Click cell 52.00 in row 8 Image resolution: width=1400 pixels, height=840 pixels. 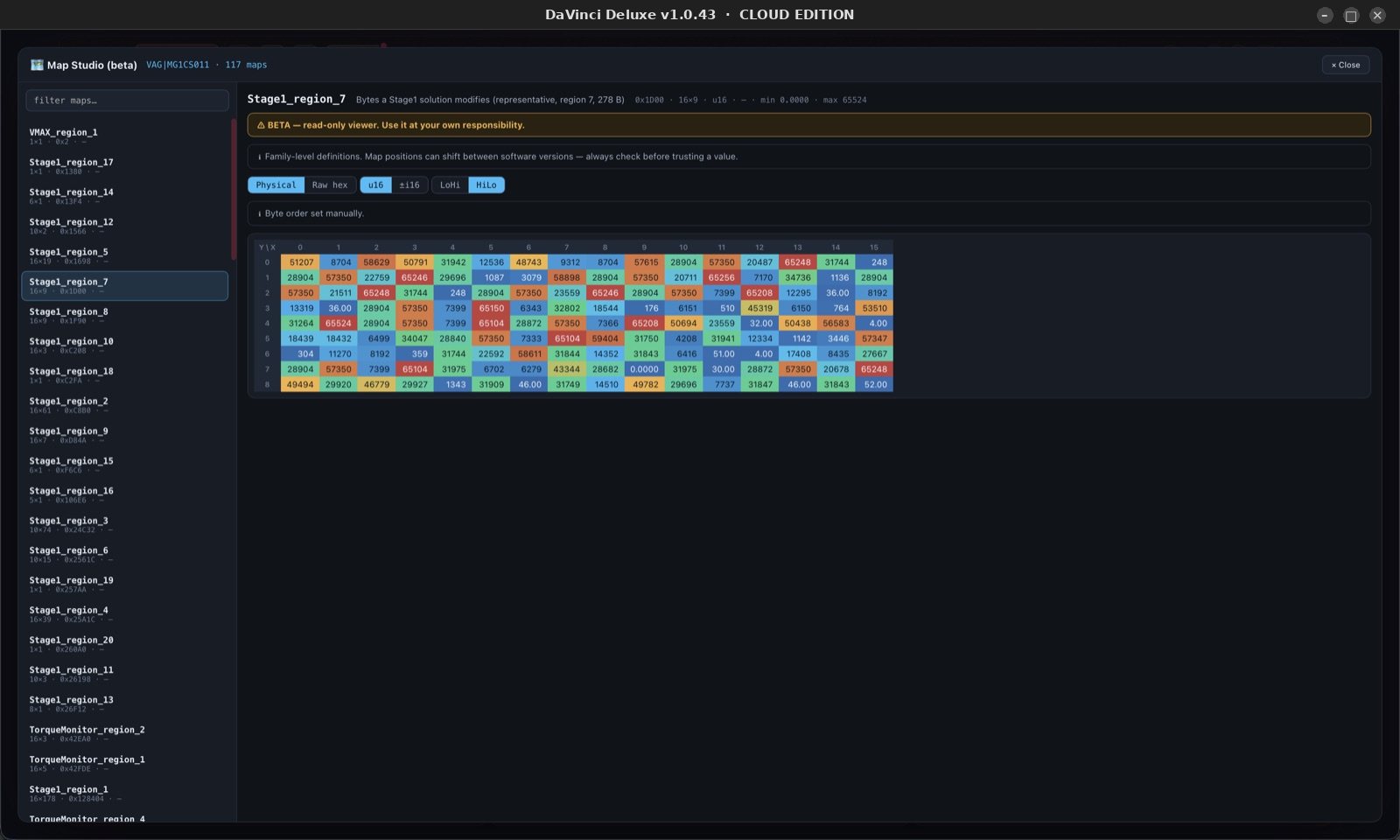pyautogui.click(x=874, y=385)
